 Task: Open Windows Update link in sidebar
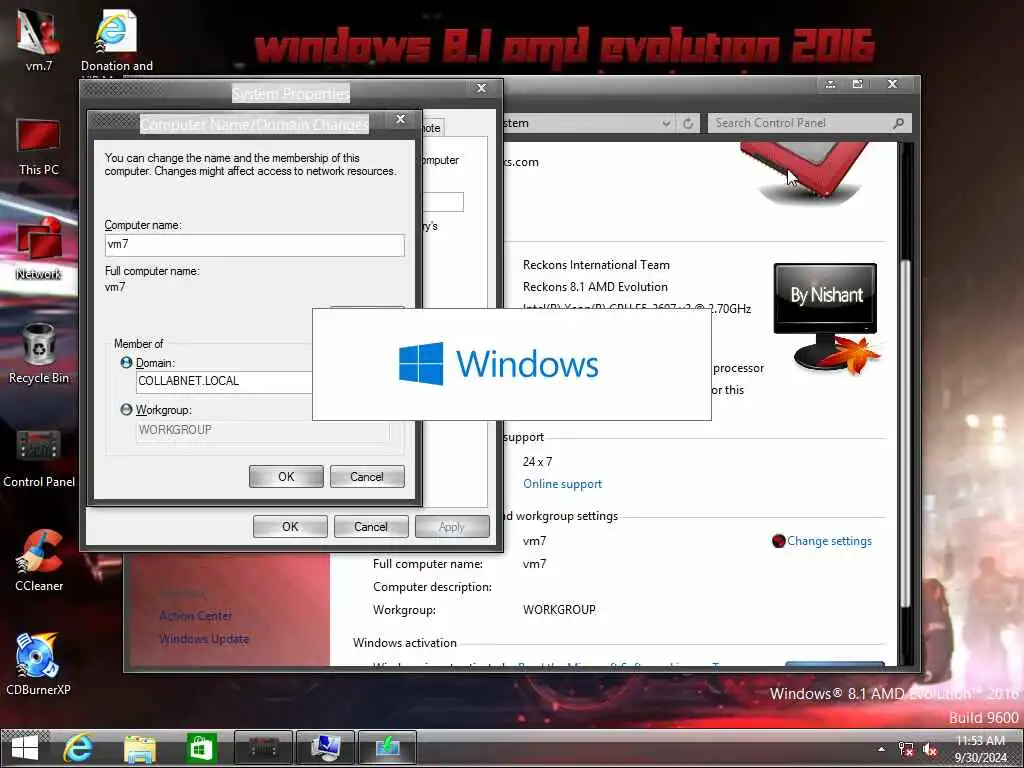(204, 639)
